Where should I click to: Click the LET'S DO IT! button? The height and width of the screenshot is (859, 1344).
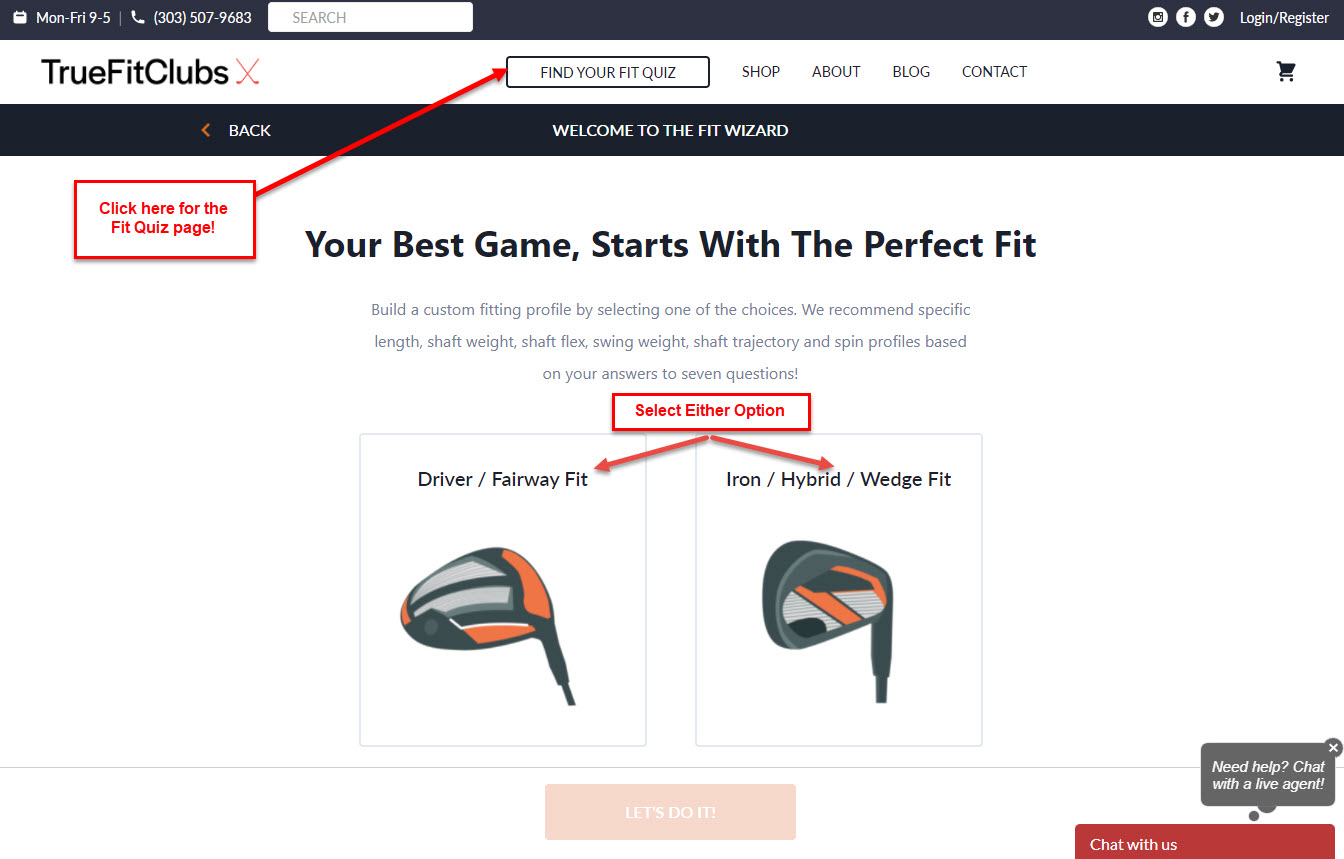(x=670, y=812)
